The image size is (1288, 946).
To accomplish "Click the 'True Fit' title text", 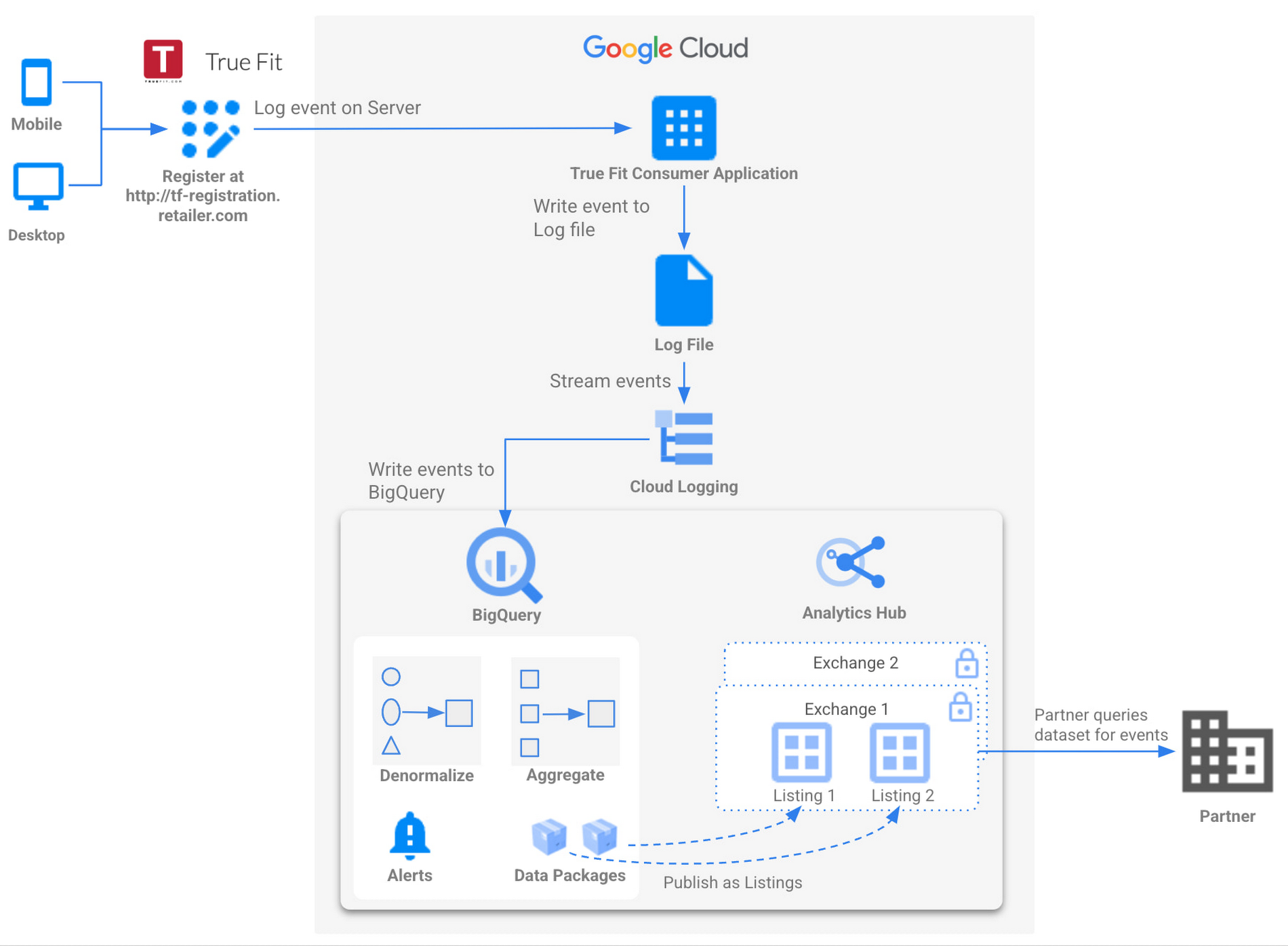I will [x=243, y=62].
